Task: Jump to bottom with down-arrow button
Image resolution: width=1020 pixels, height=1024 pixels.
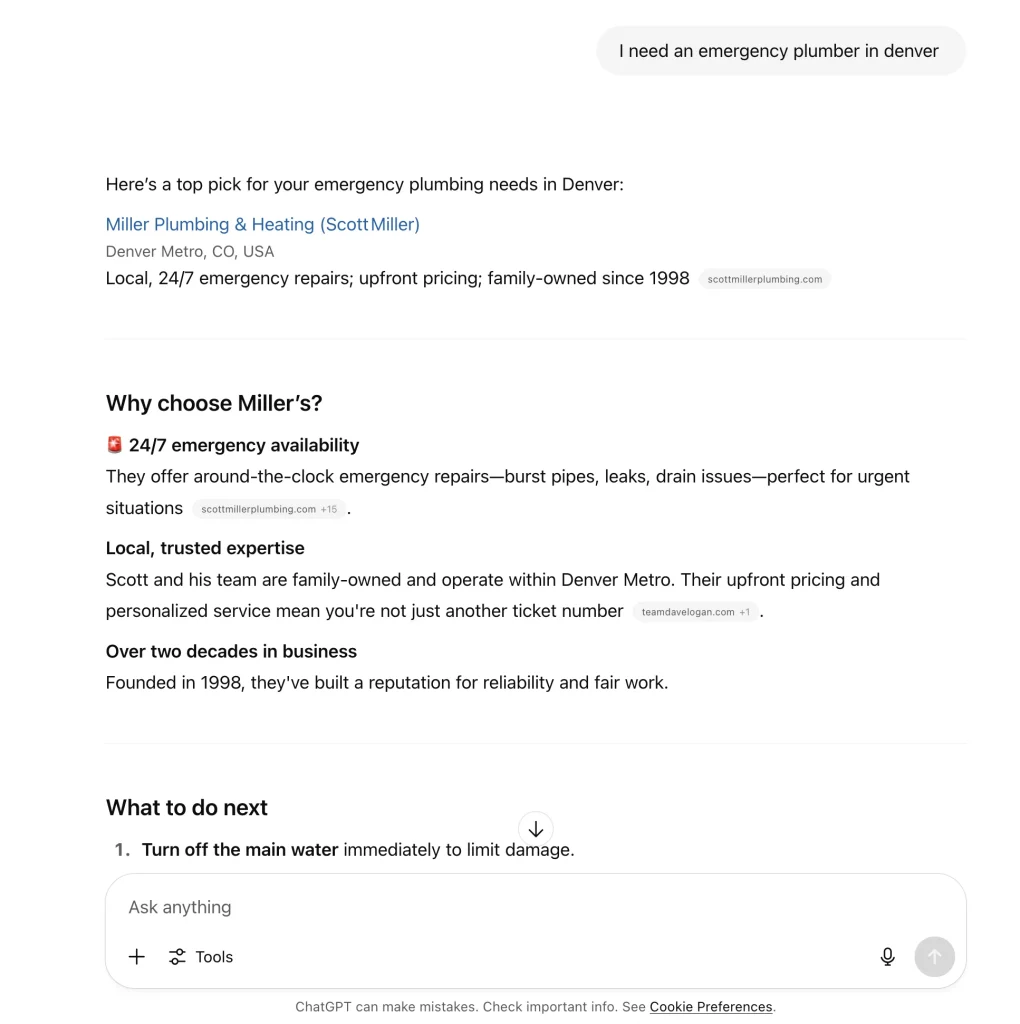Action: [x=536, y=829]
